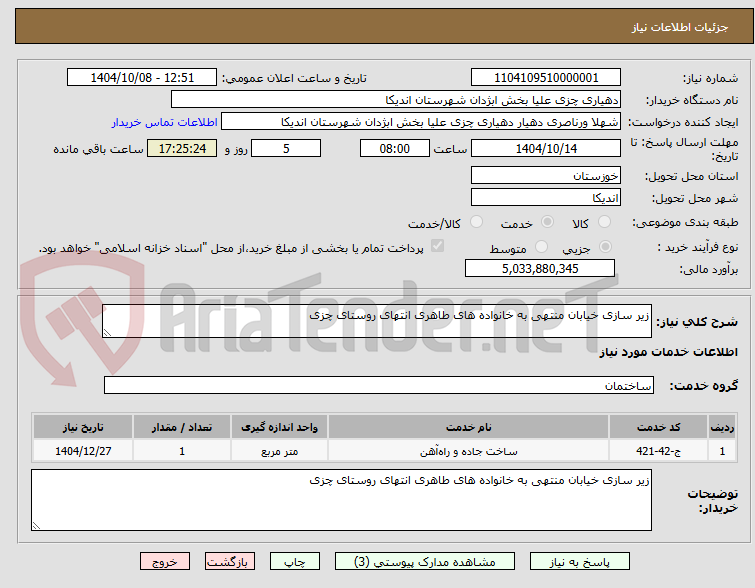Click the resize handle of توضیحات خریدار box

(36, 525)
